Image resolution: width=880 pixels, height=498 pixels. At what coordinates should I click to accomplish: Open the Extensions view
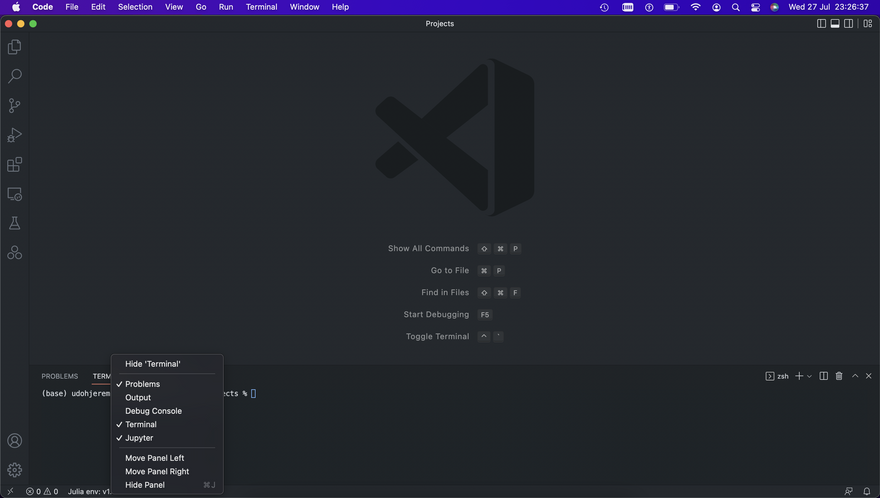(x=14, y=164)
